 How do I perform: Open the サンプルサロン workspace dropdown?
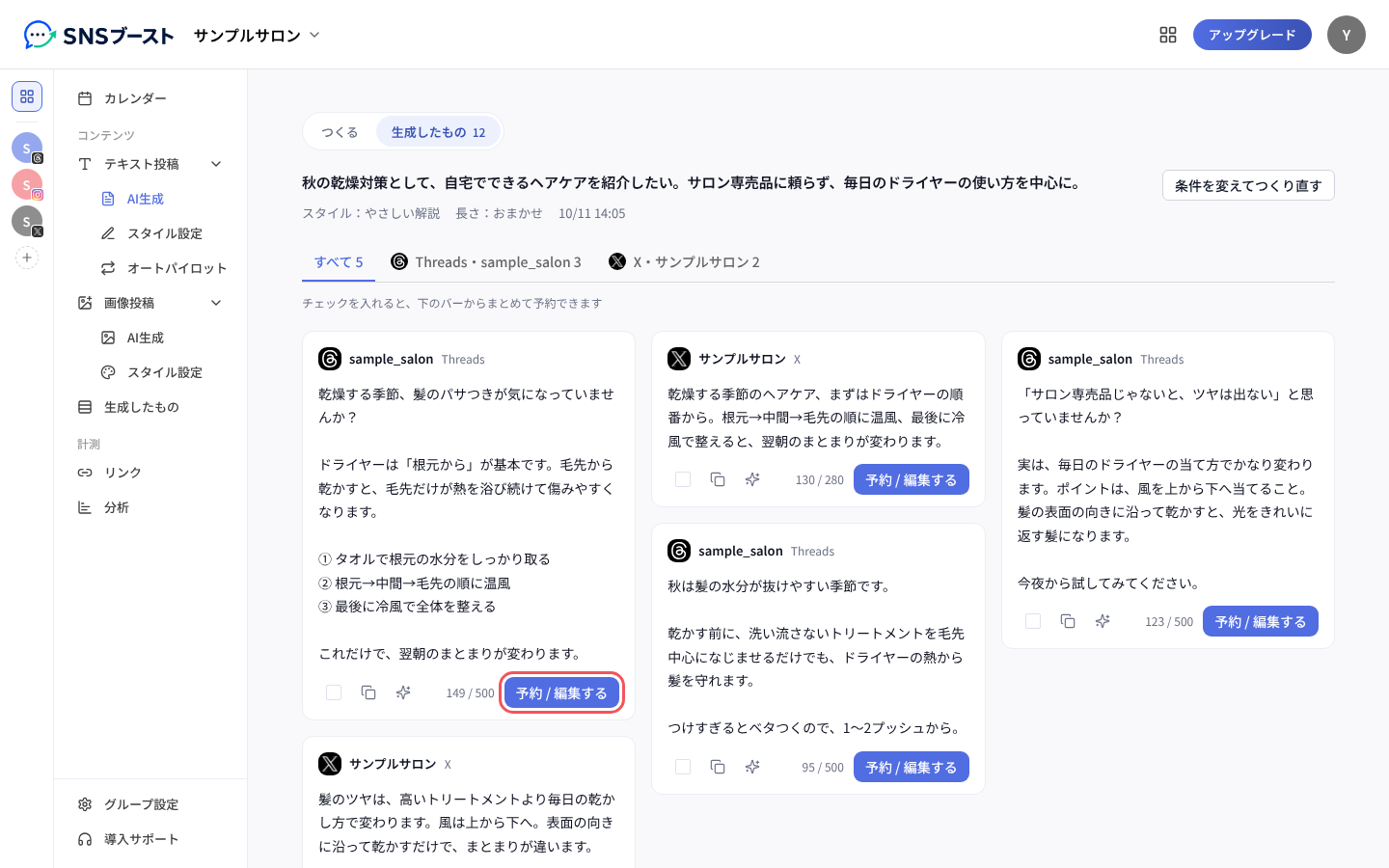257,35
